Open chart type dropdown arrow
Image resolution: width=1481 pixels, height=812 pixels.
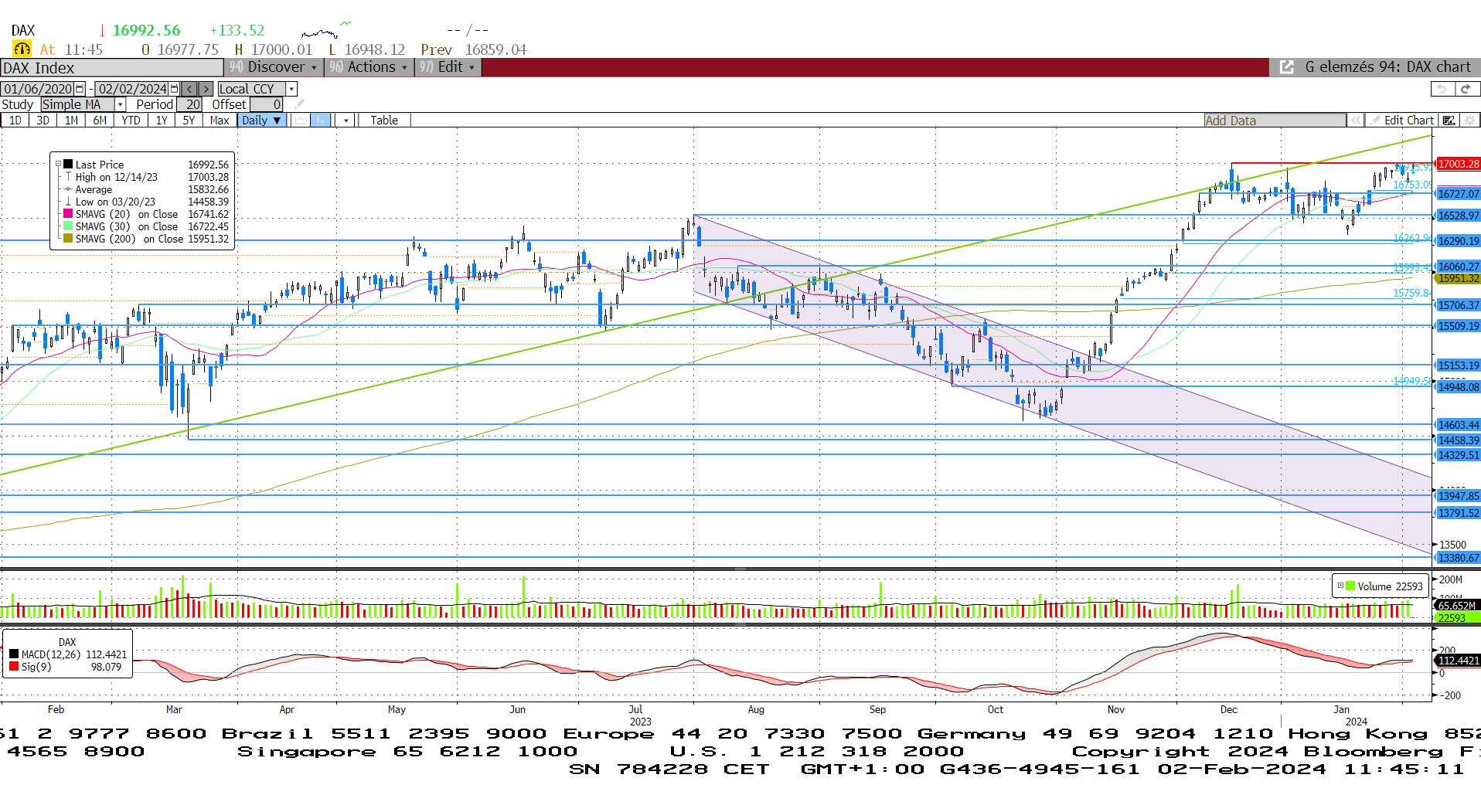pyautogui.click(x=346, y=120)
